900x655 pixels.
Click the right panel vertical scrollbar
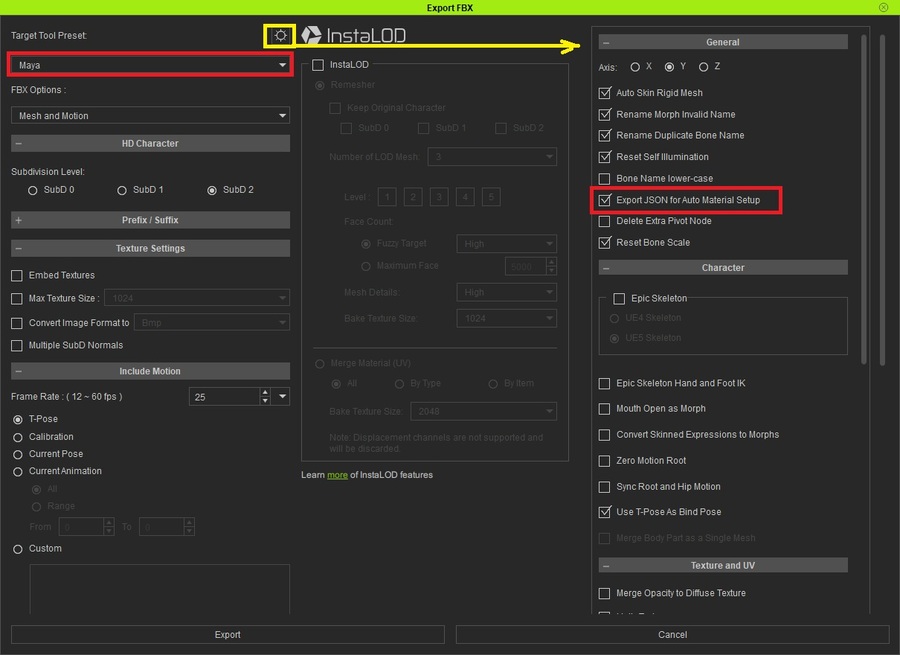pyautogui.click(x=880, y=200)
